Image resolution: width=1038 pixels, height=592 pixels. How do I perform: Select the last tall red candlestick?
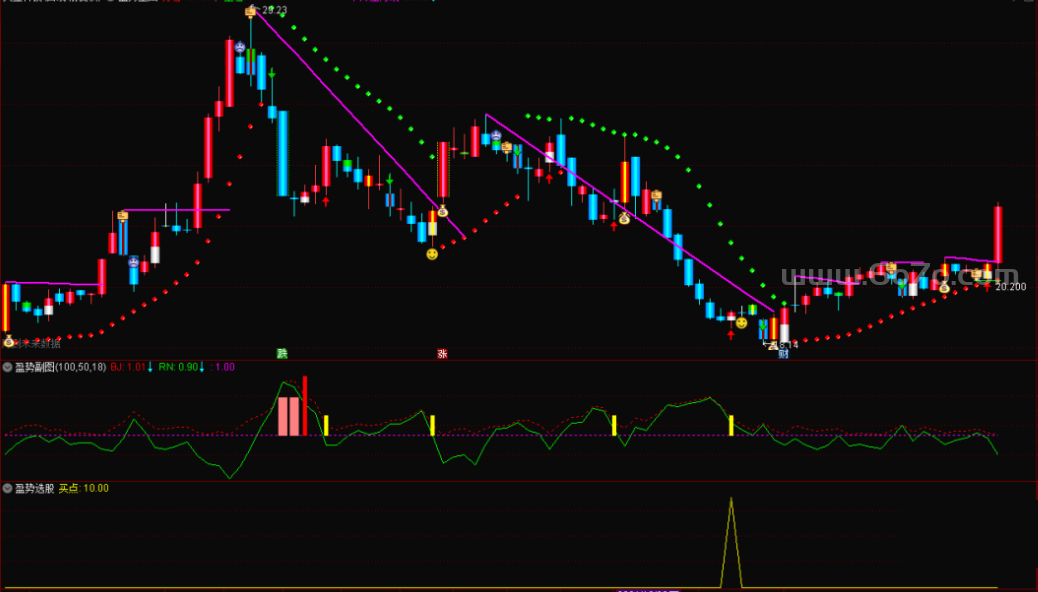point(998,235)
